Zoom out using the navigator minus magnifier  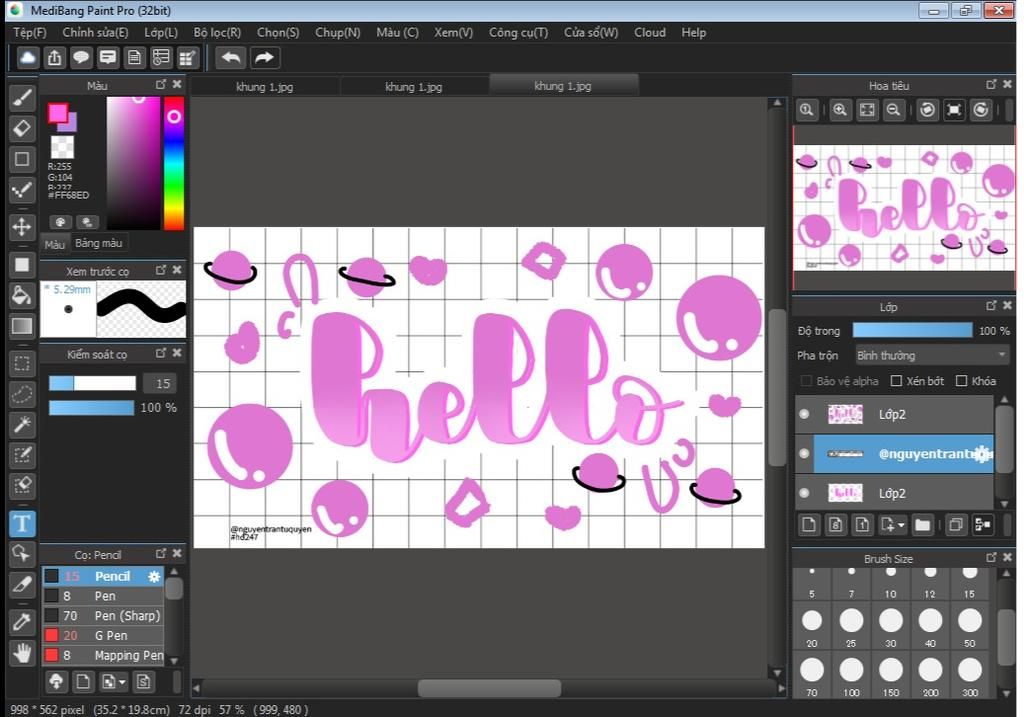coord(893,110)
